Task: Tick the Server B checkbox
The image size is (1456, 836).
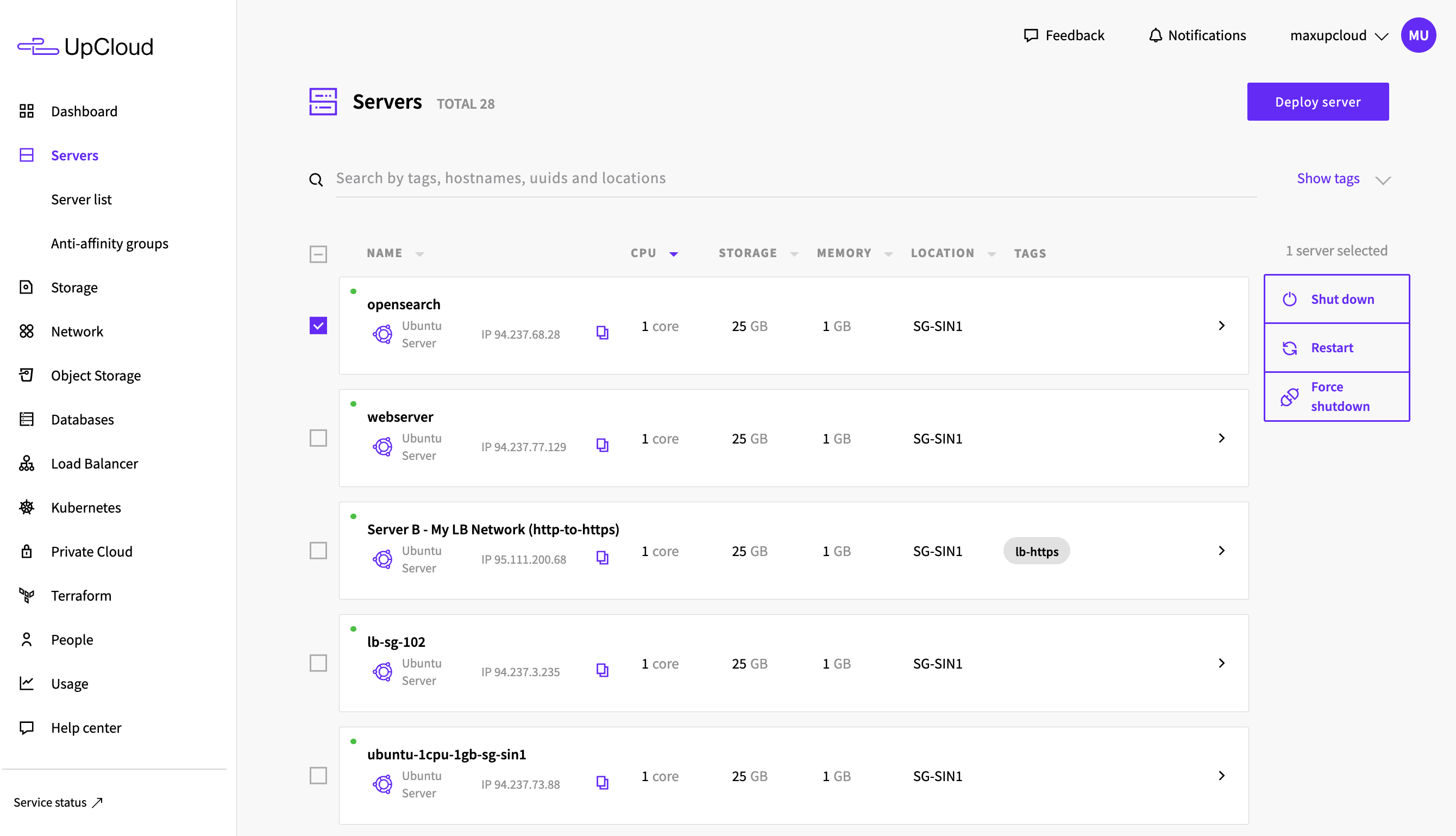Action: click(x=318, y=551)
